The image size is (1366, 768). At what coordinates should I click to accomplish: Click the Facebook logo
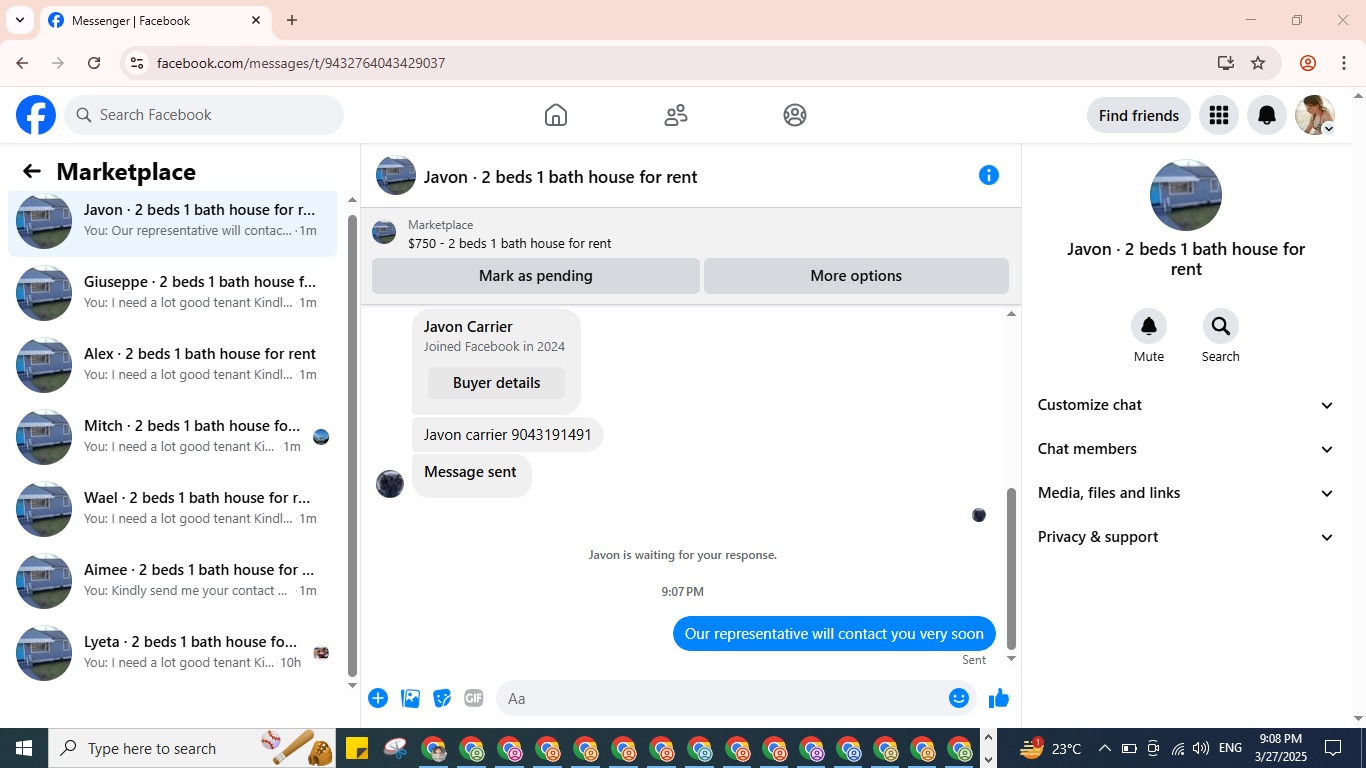pyautogui.click(x=36, y=115)
